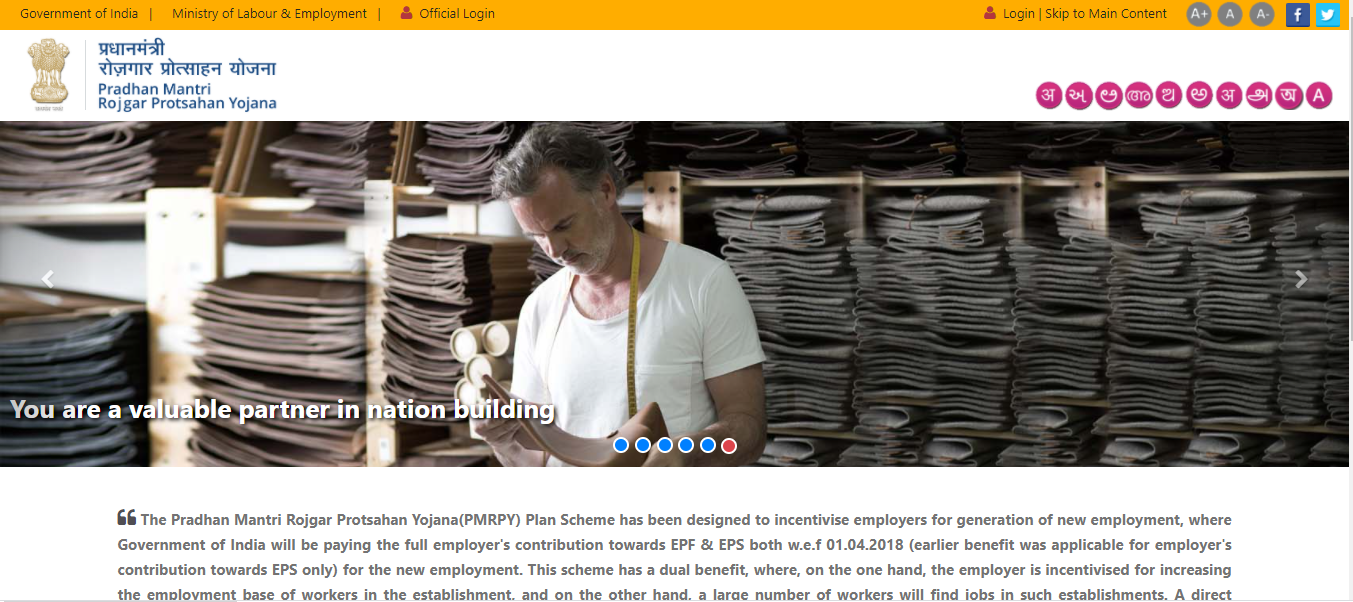Reset font size with middle A button
The image size is (1353, 602).
[1230, 14]
